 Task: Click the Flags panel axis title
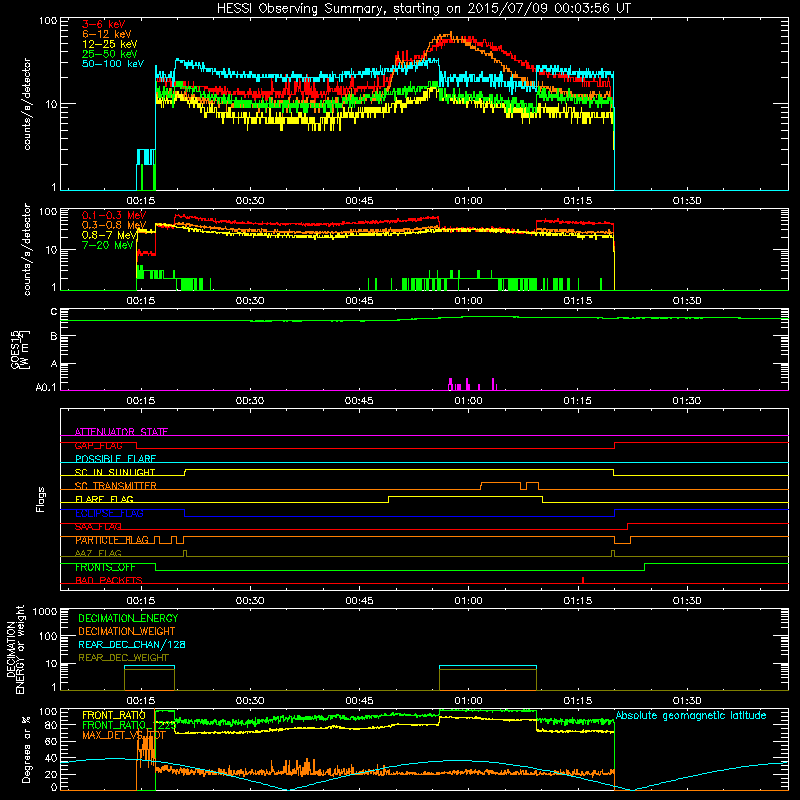(41, 499)
